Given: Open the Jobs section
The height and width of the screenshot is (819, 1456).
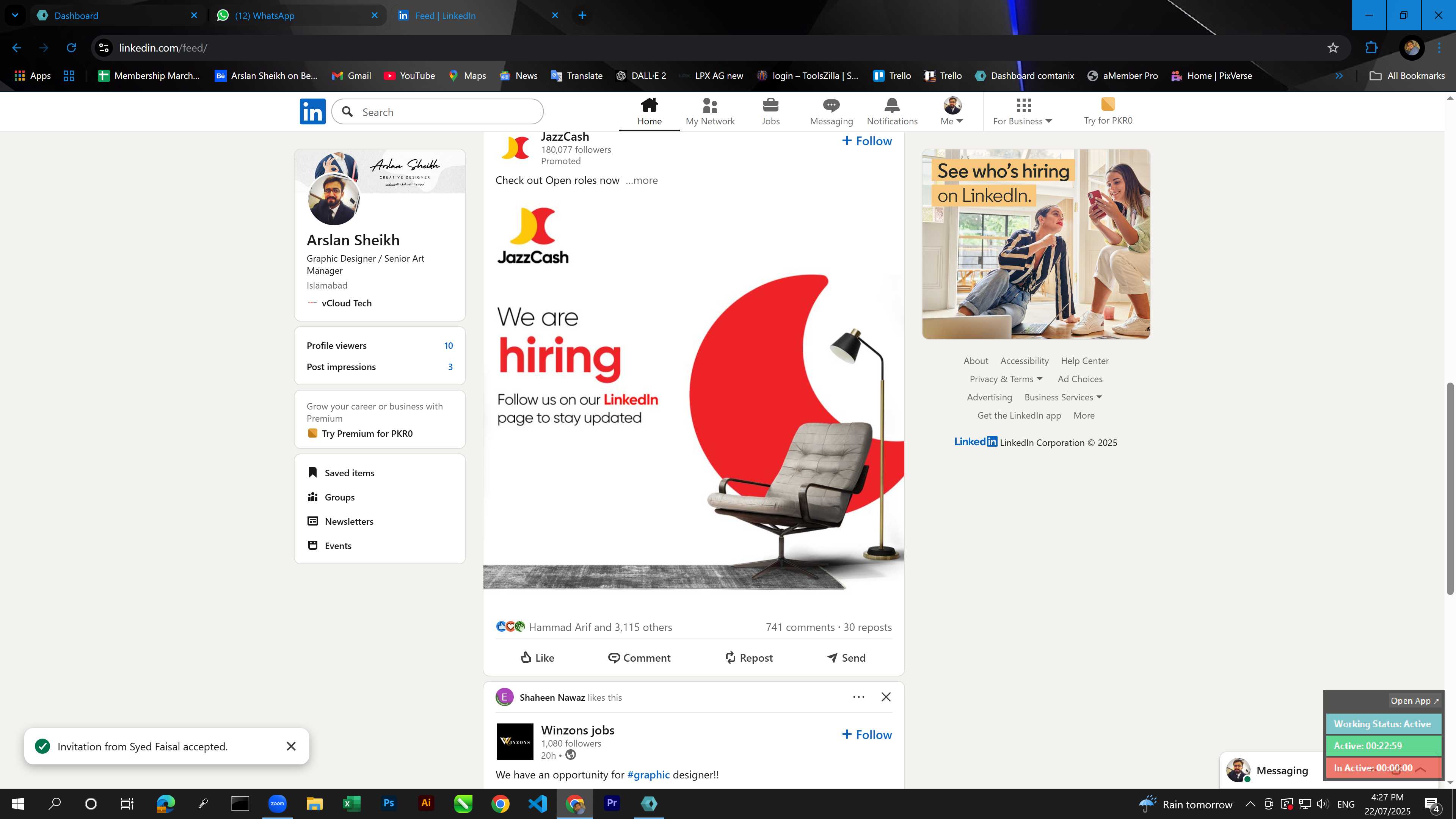Looking at the screenshot, I should (770, 111).
